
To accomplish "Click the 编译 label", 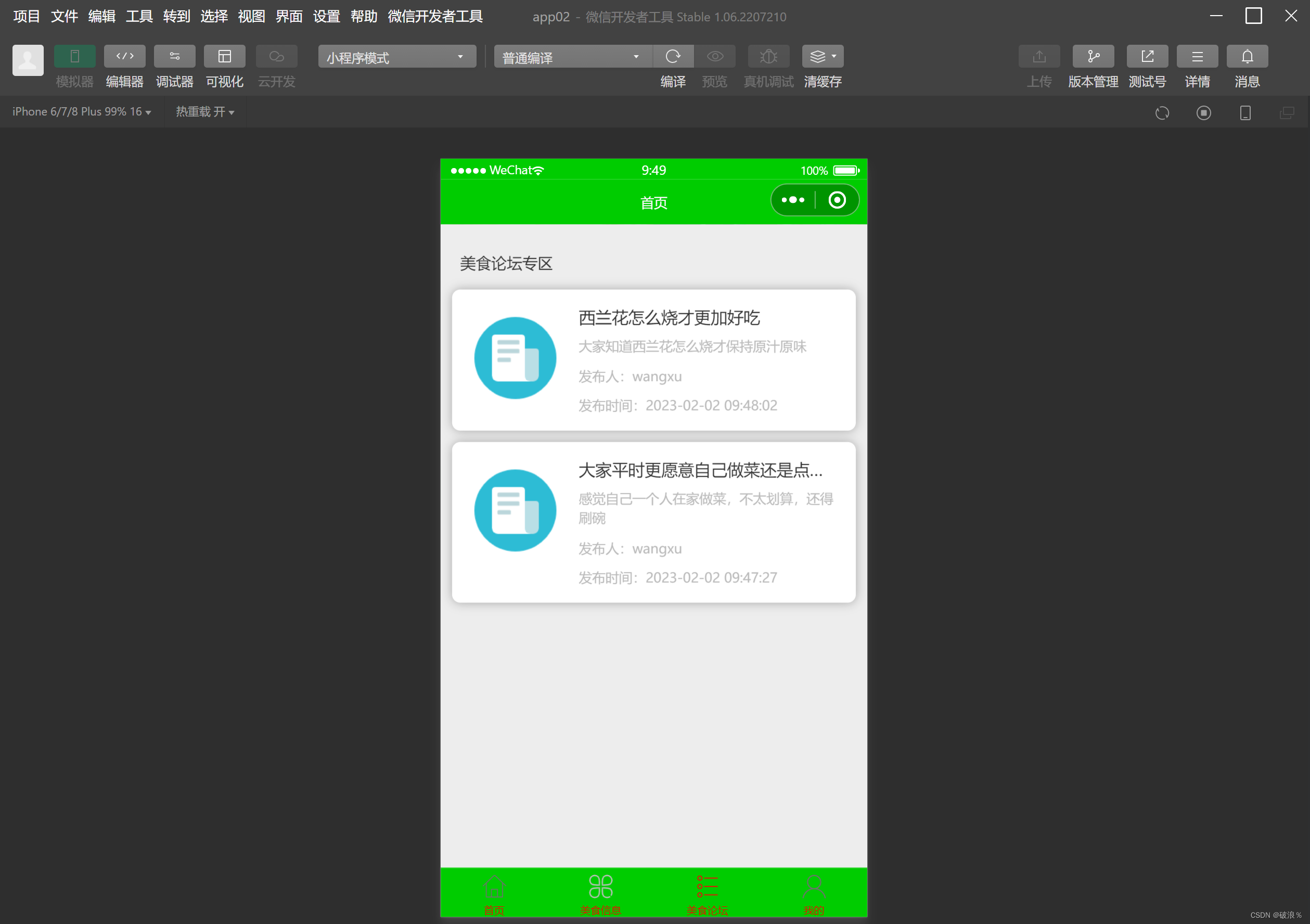I will 673,82.
